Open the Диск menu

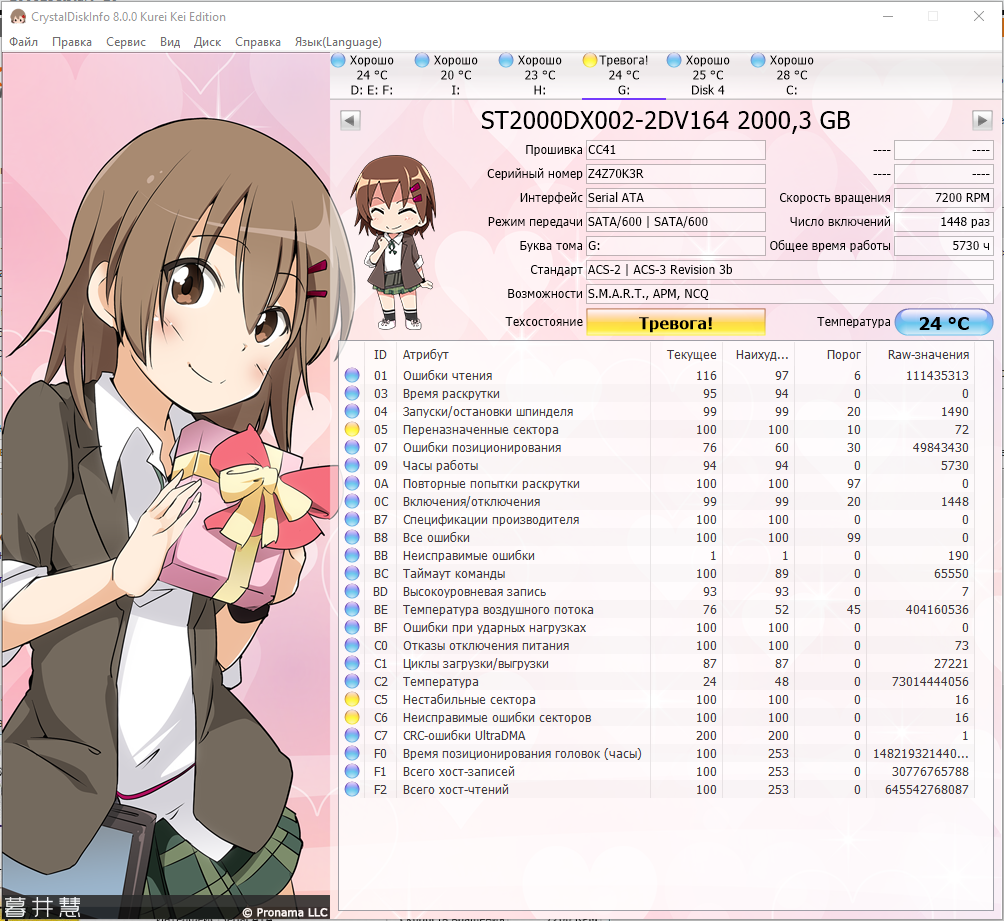tap(207, 42)
